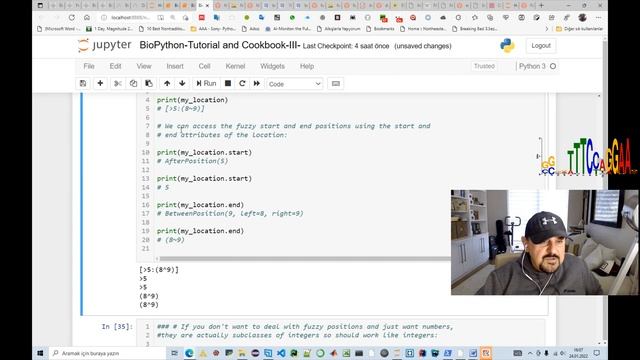The height and width of the screenshot is (360, 640).
Task: Open the Kernel menu
Action: (x=236, y=66)
